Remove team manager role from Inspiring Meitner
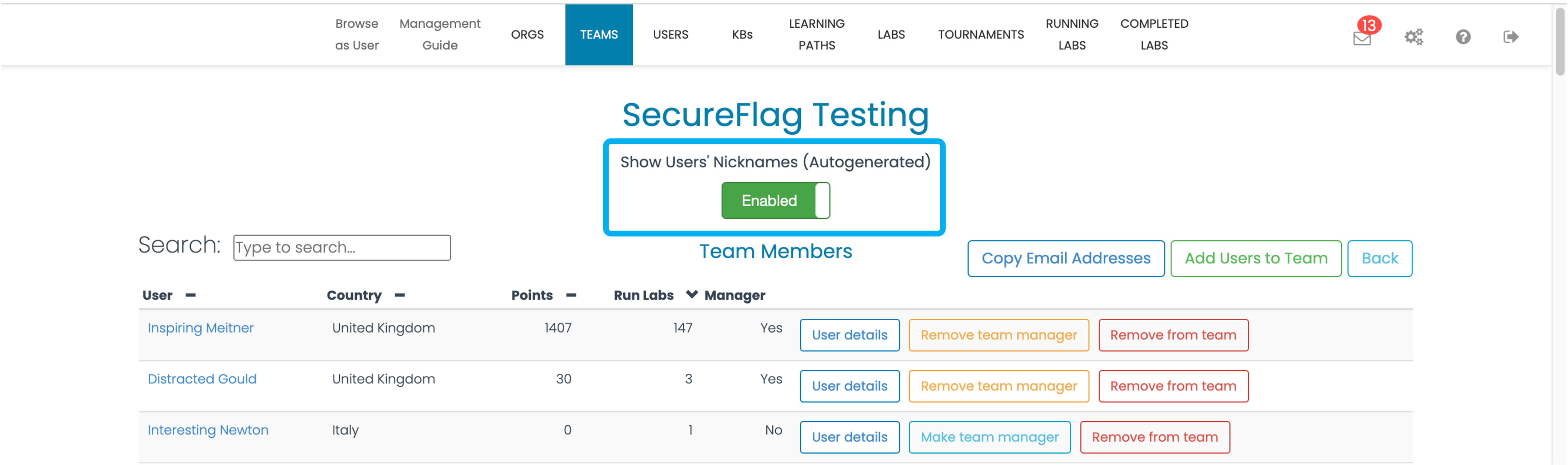Image resolution: width=1568 pixels, height=465 pixels. pos(999,335)
